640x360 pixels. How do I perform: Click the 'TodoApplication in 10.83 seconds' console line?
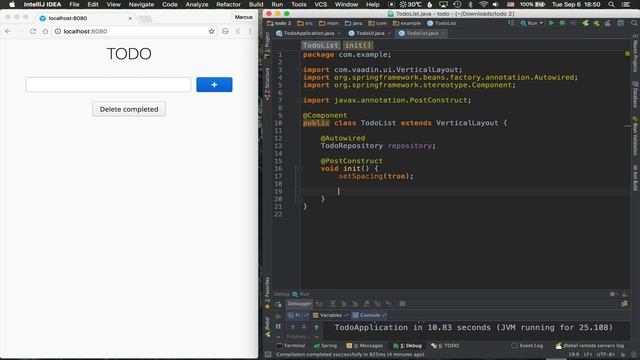pyautogui.click(x=473, y=327)
